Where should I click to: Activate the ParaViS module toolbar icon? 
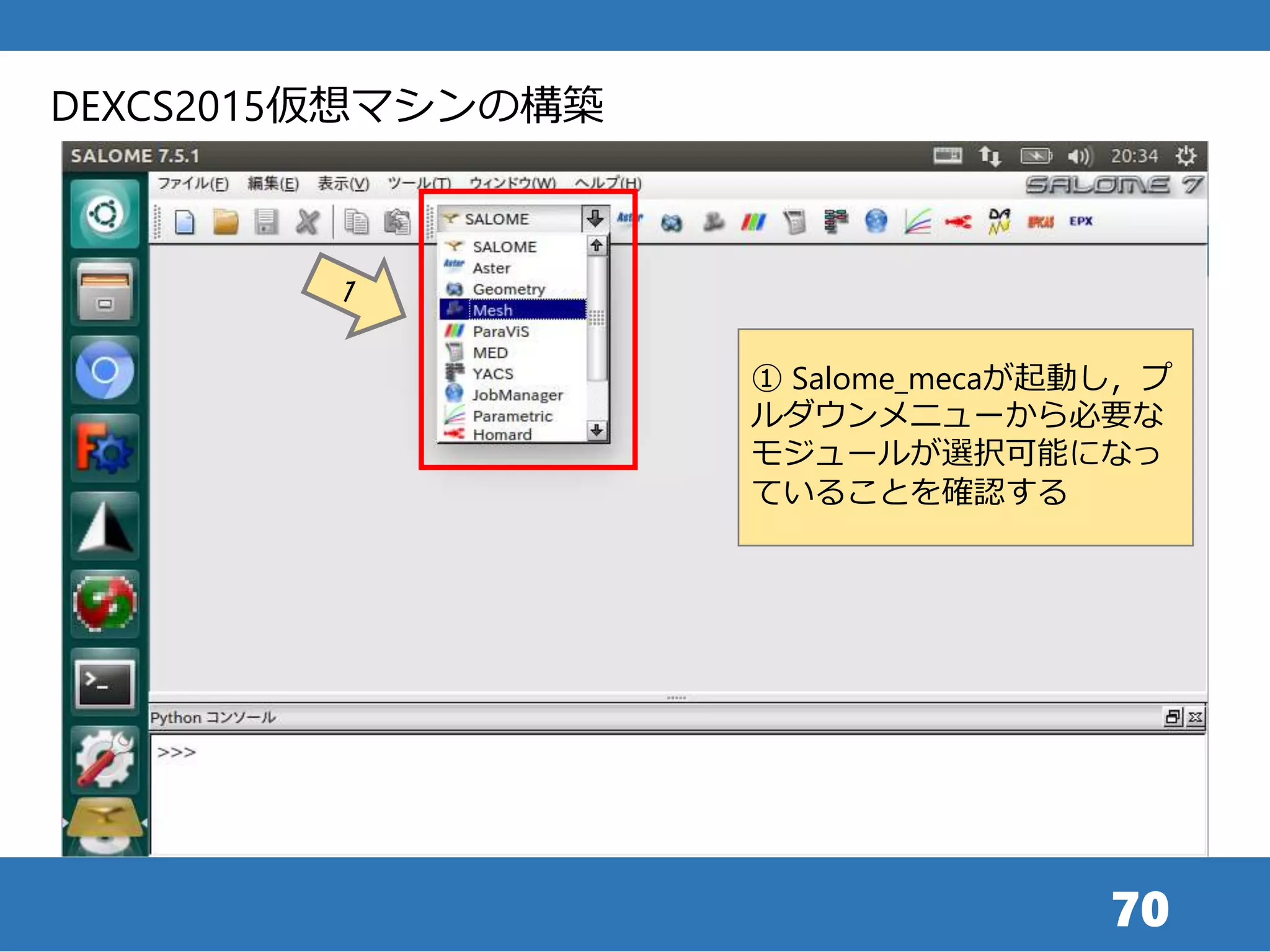753,221
